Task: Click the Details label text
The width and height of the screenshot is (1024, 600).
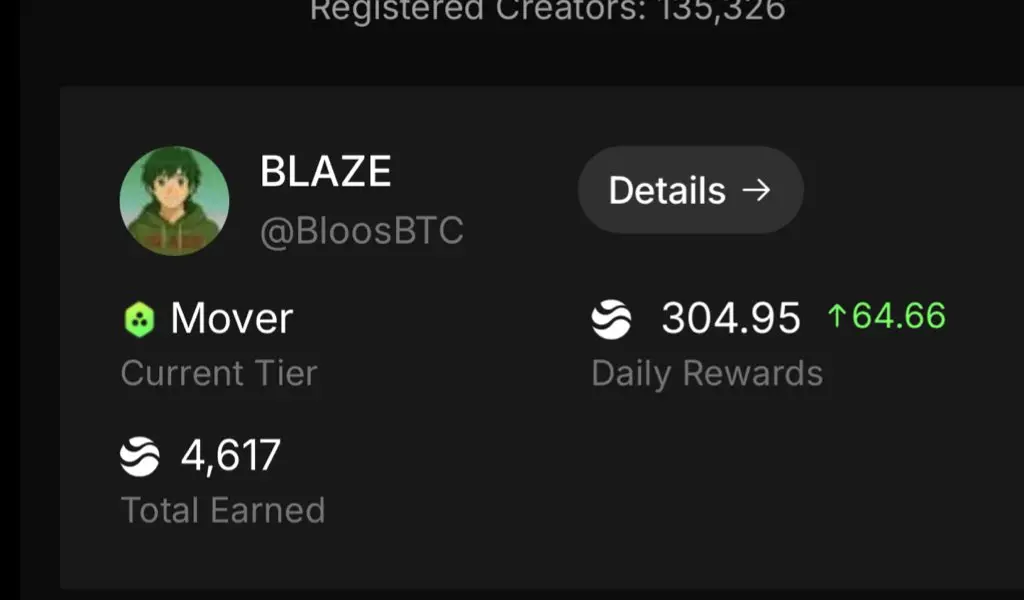Action: pyautogui.click(x=667, y=190)
